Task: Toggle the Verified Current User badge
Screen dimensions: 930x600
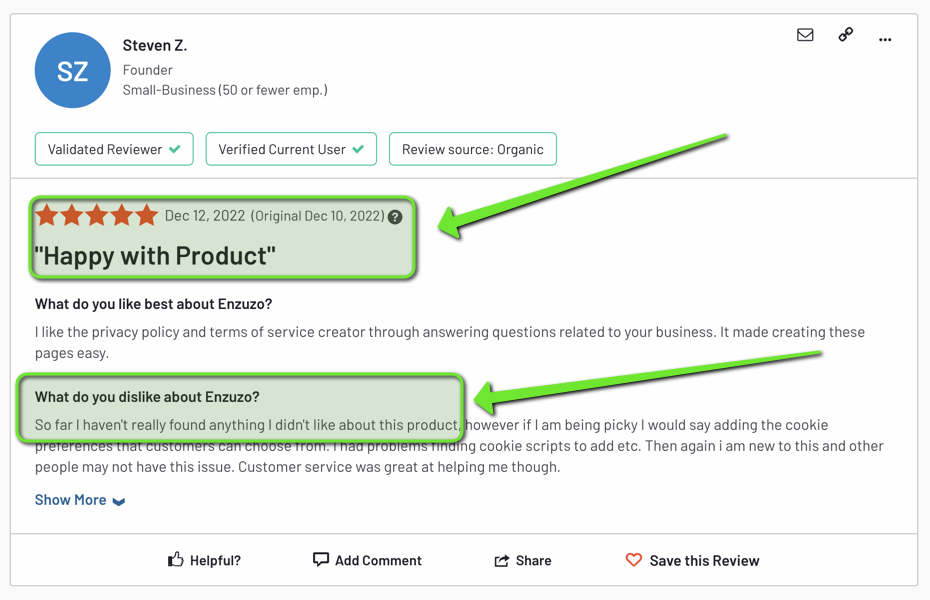Action: [x=290, y=148]
